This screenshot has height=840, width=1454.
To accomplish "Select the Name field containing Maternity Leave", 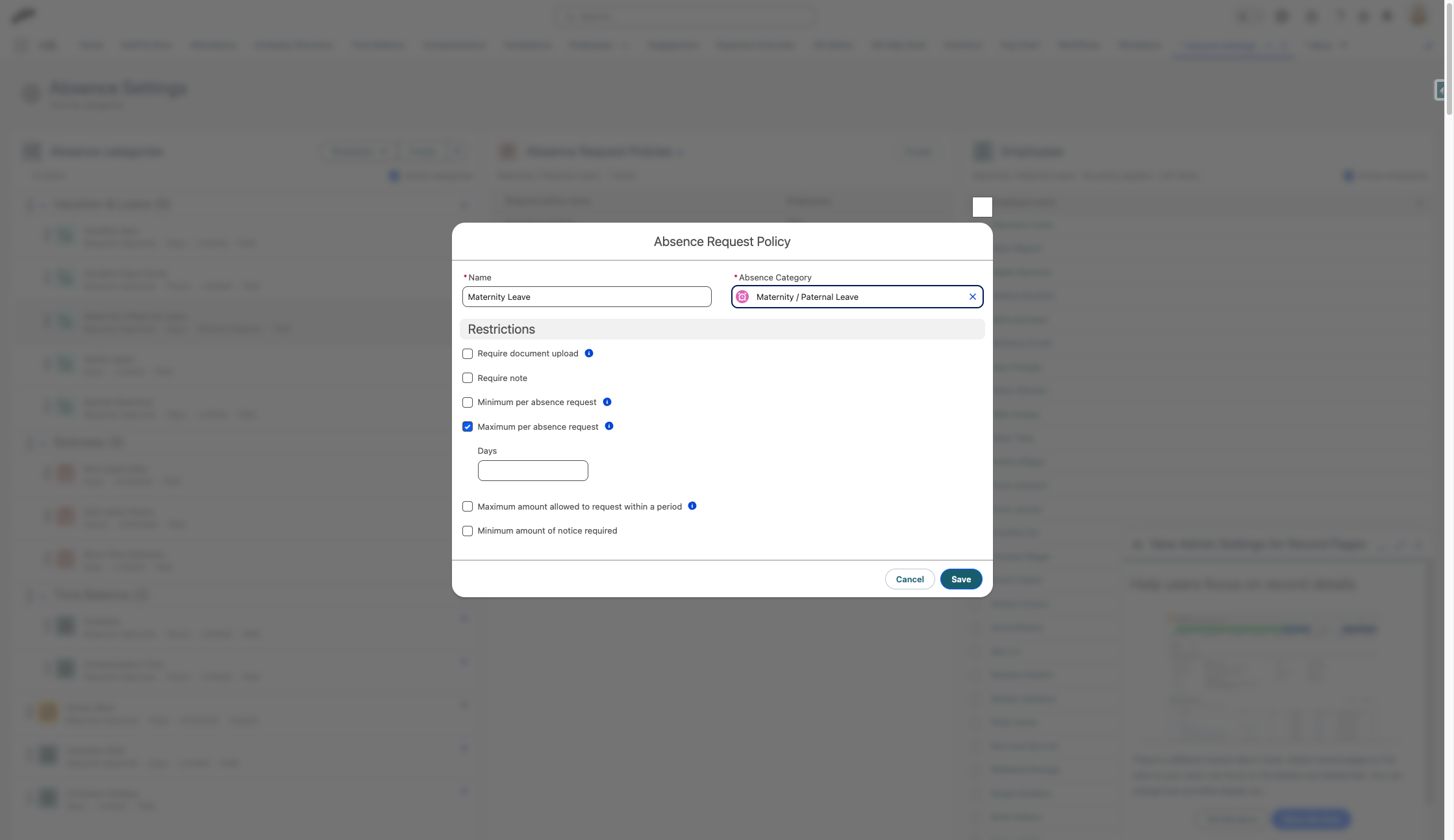I will click(586, 297).
